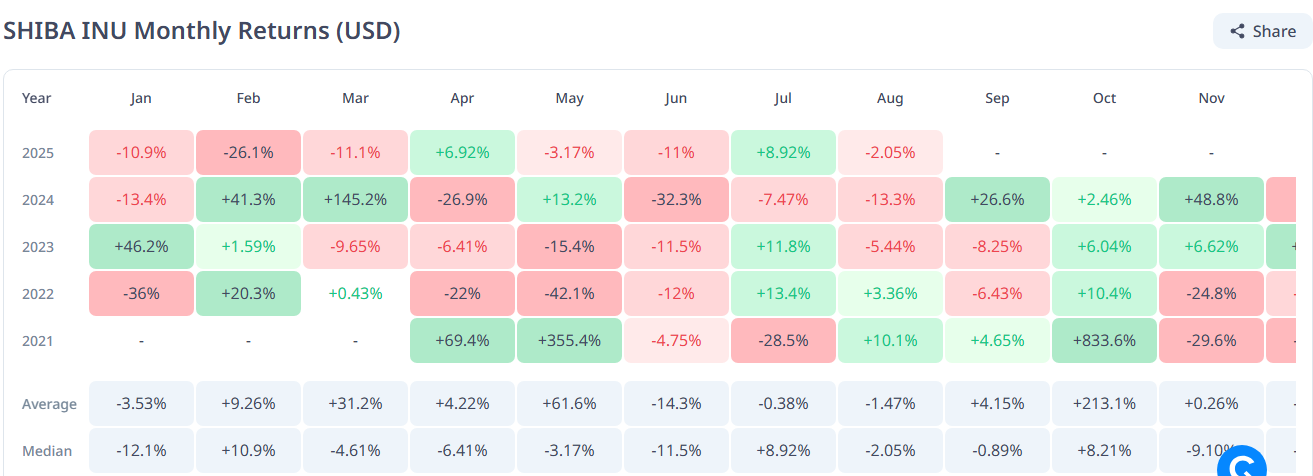Click the +833.6% October 2021 cell
1313x476 pixels.
1104,341
